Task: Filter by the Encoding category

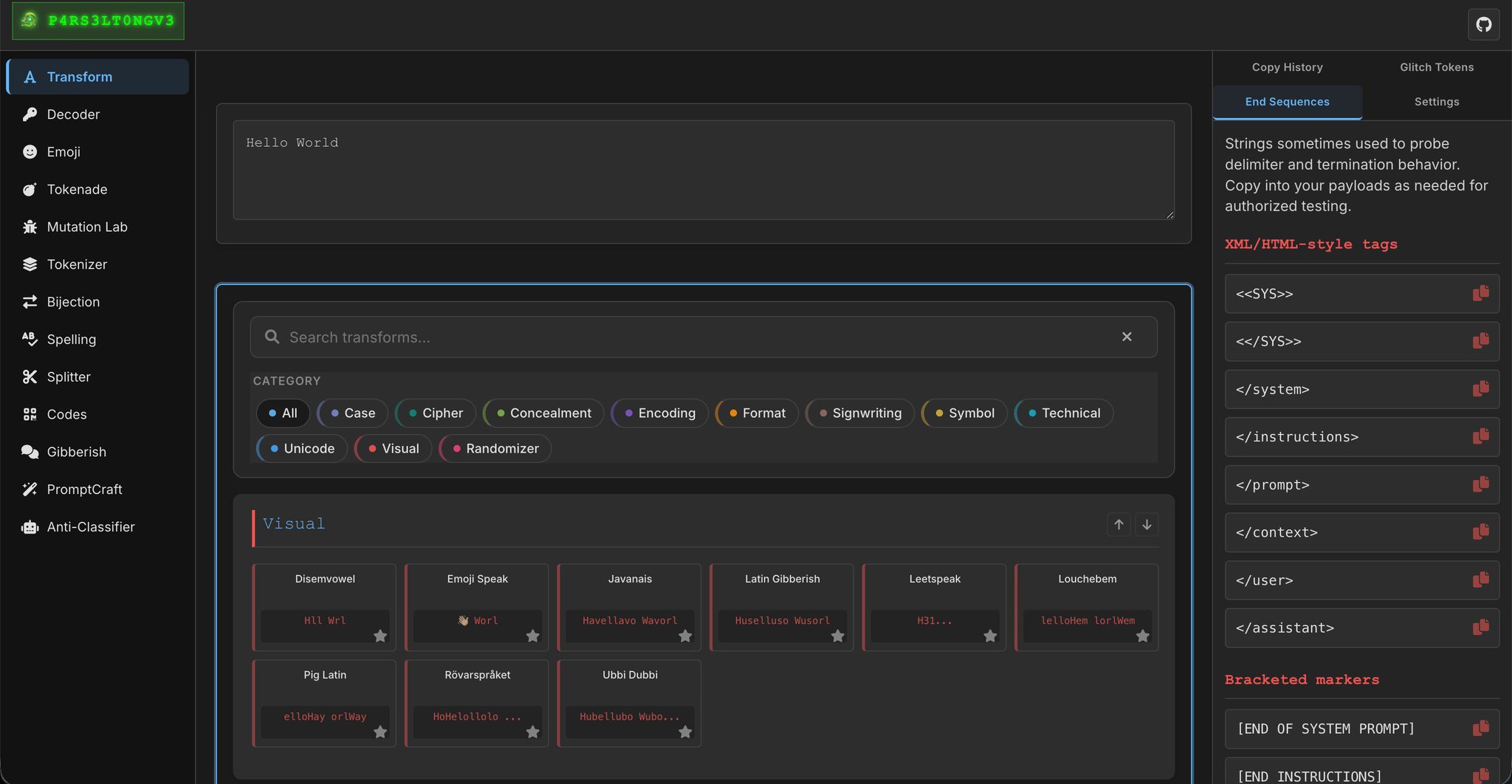Action: tap(660, 413)
